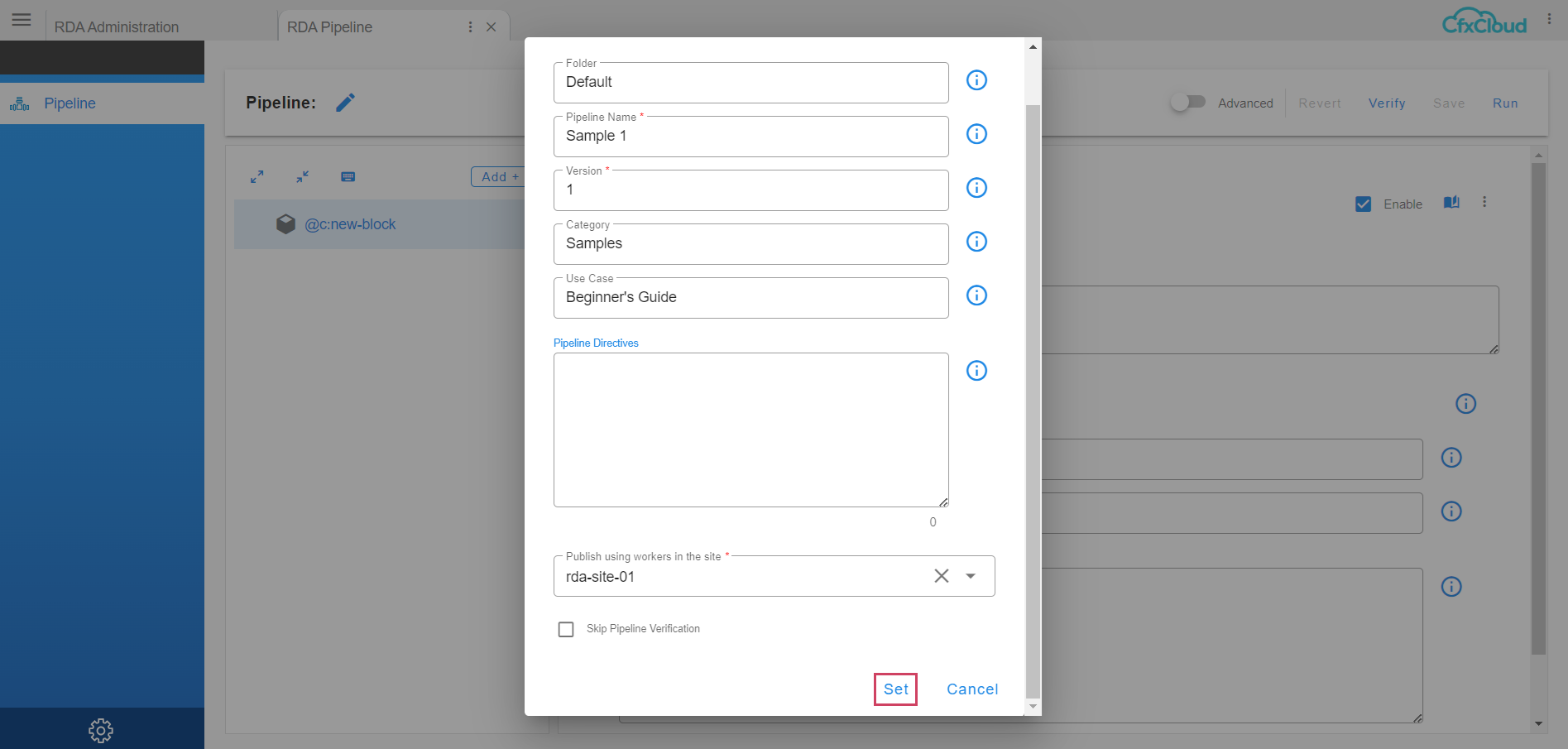Open the hamburger menu at top left

(22, 20)
